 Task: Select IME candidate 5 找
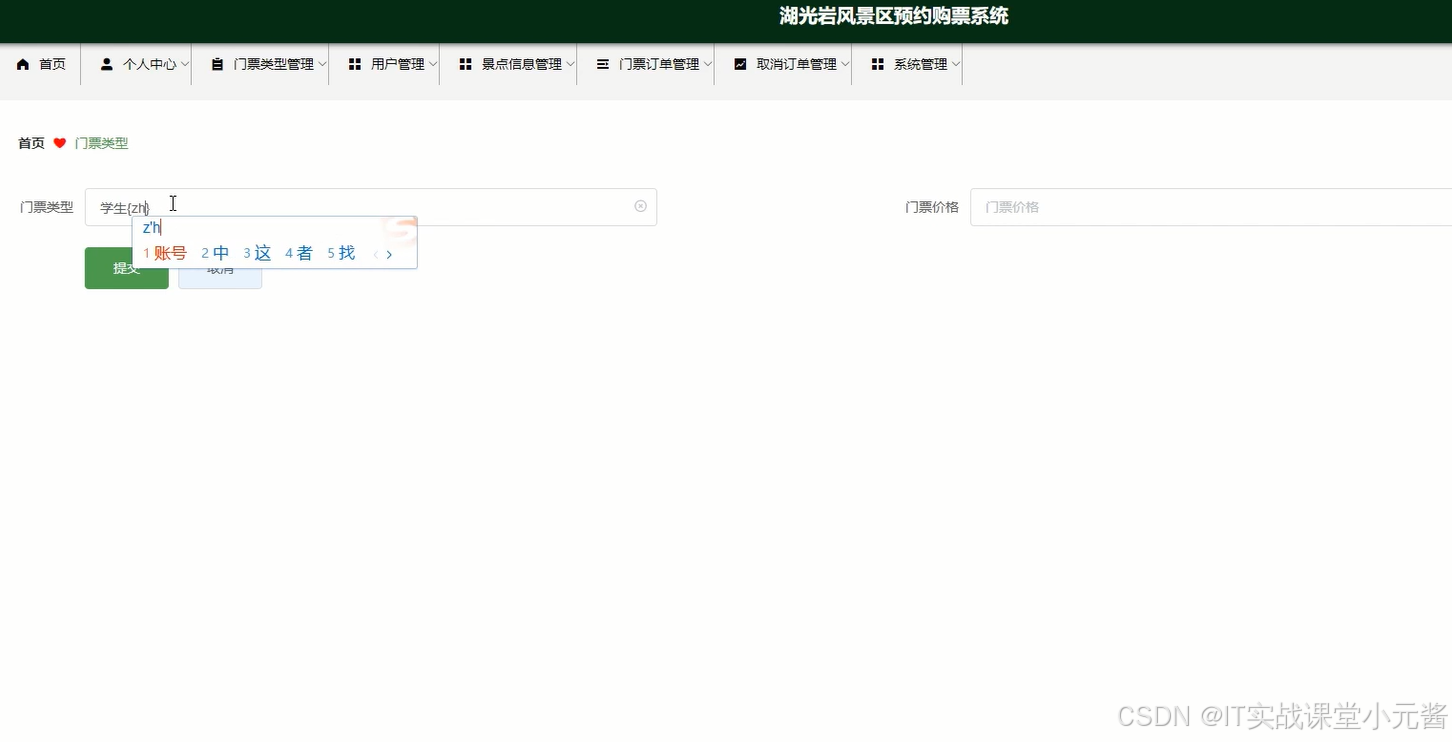pos(341,253)
